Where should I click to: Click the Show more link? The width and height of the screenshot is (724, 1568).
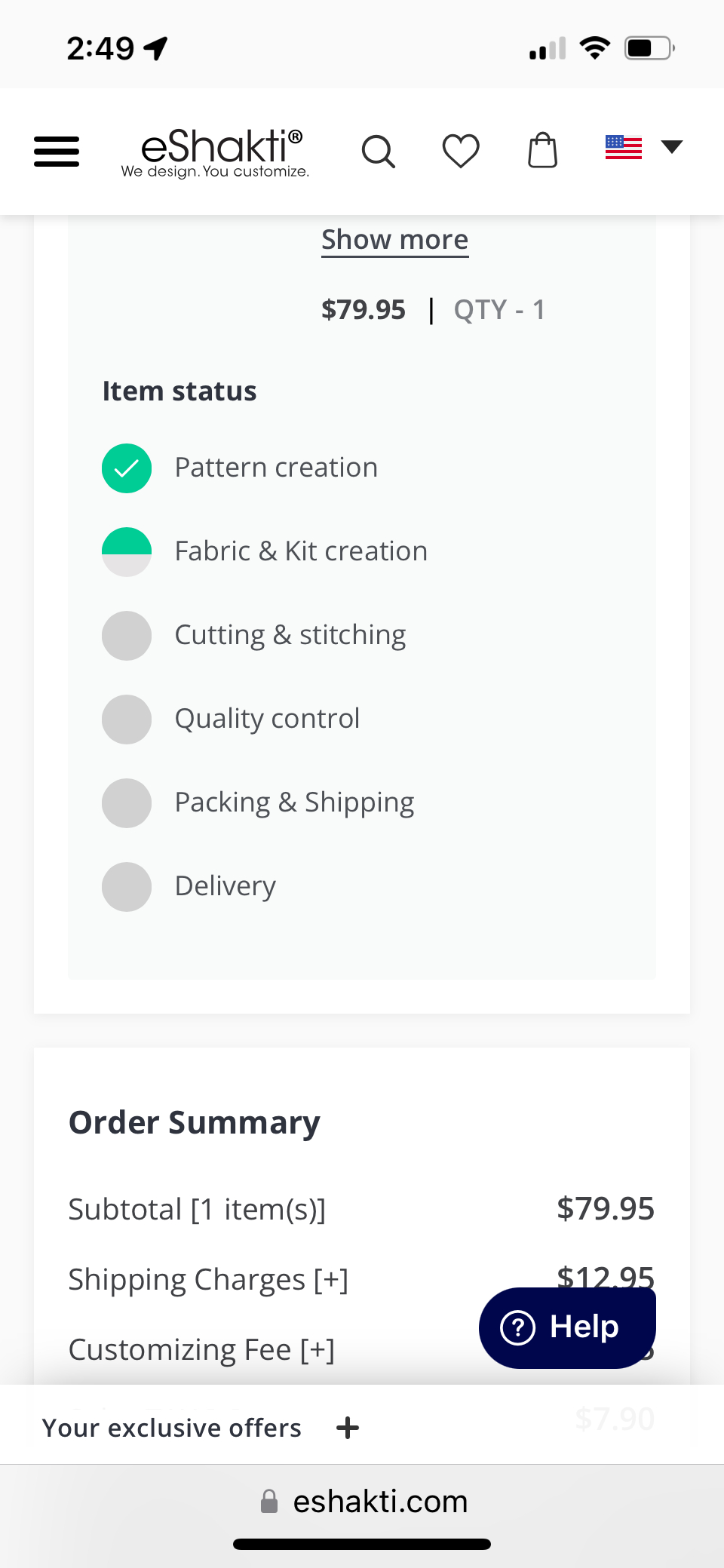(x=395, y=240)
